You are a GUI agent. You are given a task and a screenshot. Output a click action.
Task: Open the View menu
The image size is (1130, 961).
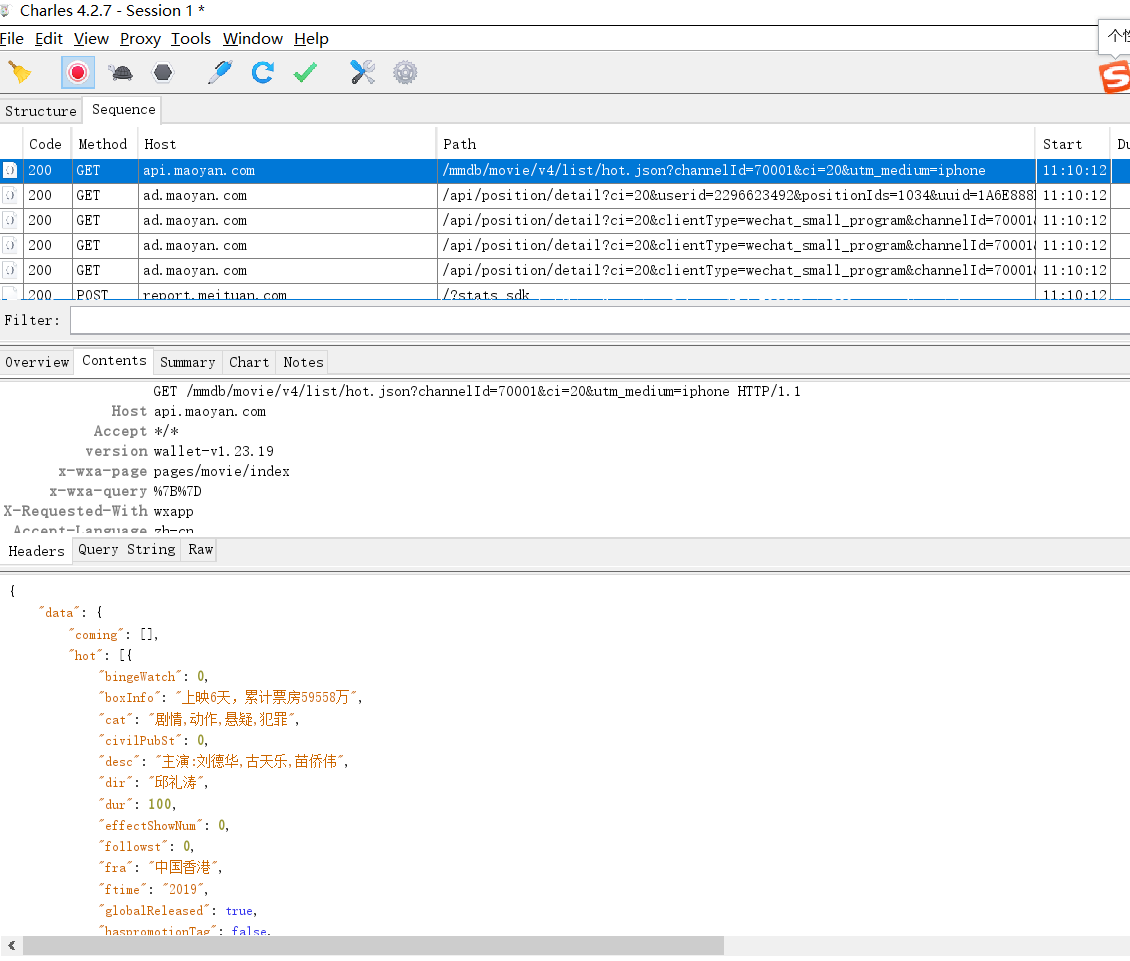click(x=91, y=39)
